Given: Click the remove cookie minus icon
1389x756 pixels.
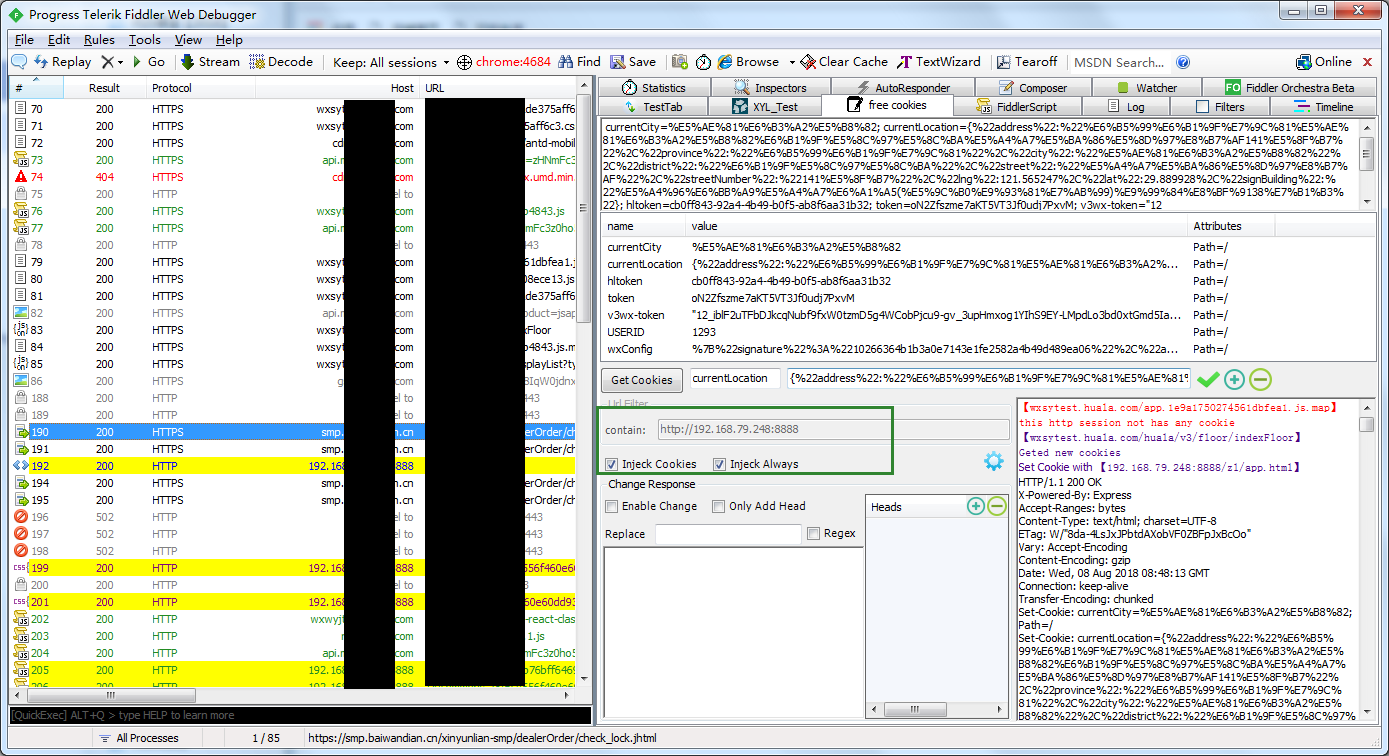Looking at the screenshot, I should (1260, 380).
